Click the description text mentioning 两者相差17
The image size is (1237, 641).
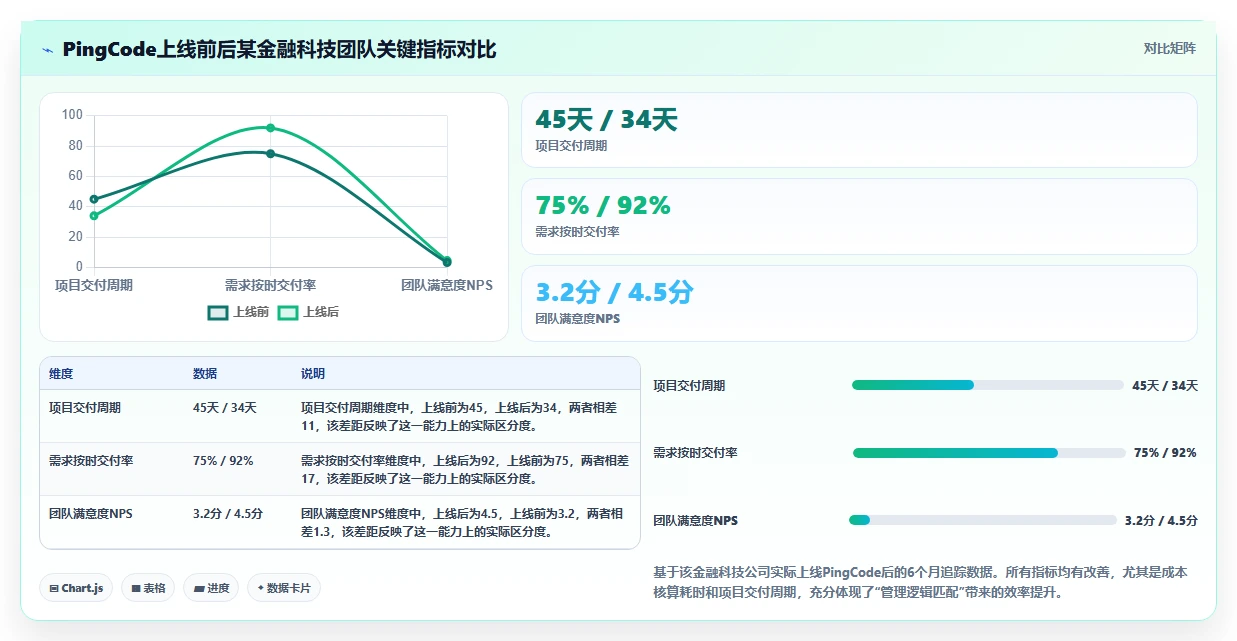pyautogui.click(x=465, y=469)
